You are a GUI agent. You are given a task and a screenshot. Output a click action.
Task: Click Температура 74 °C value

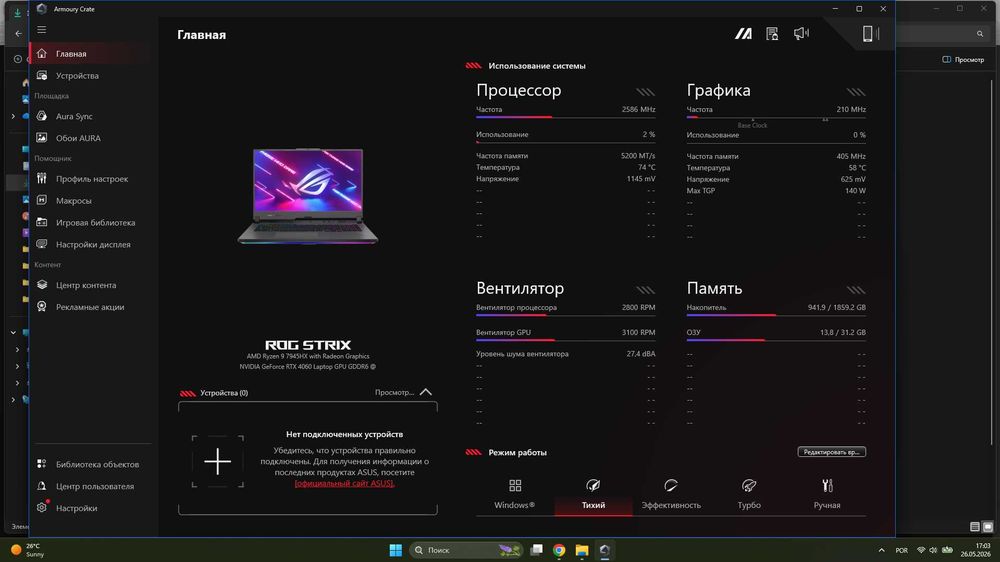tap(646, 167)
